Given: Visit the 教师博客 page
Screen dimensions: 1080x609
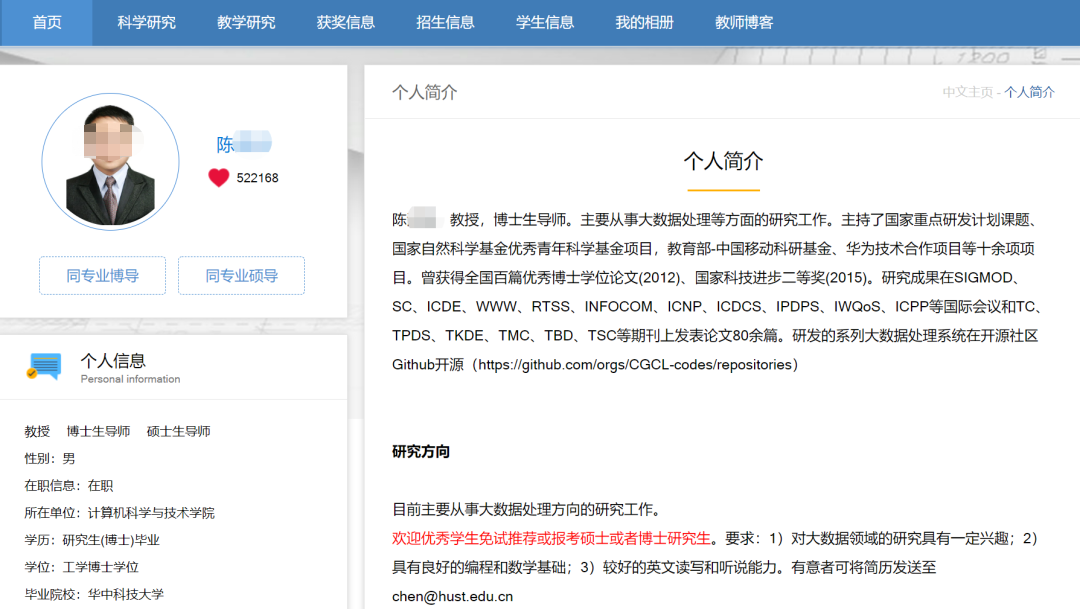Looking at the screenshot, I should point(744,22).
